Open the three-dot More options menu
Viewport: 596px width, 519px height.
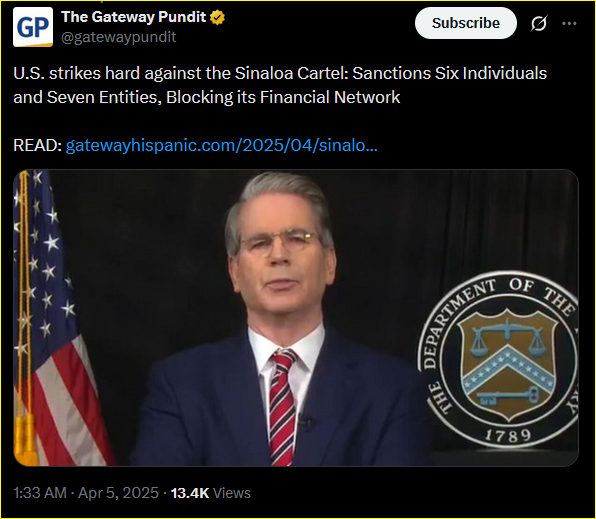pos(569,24)
